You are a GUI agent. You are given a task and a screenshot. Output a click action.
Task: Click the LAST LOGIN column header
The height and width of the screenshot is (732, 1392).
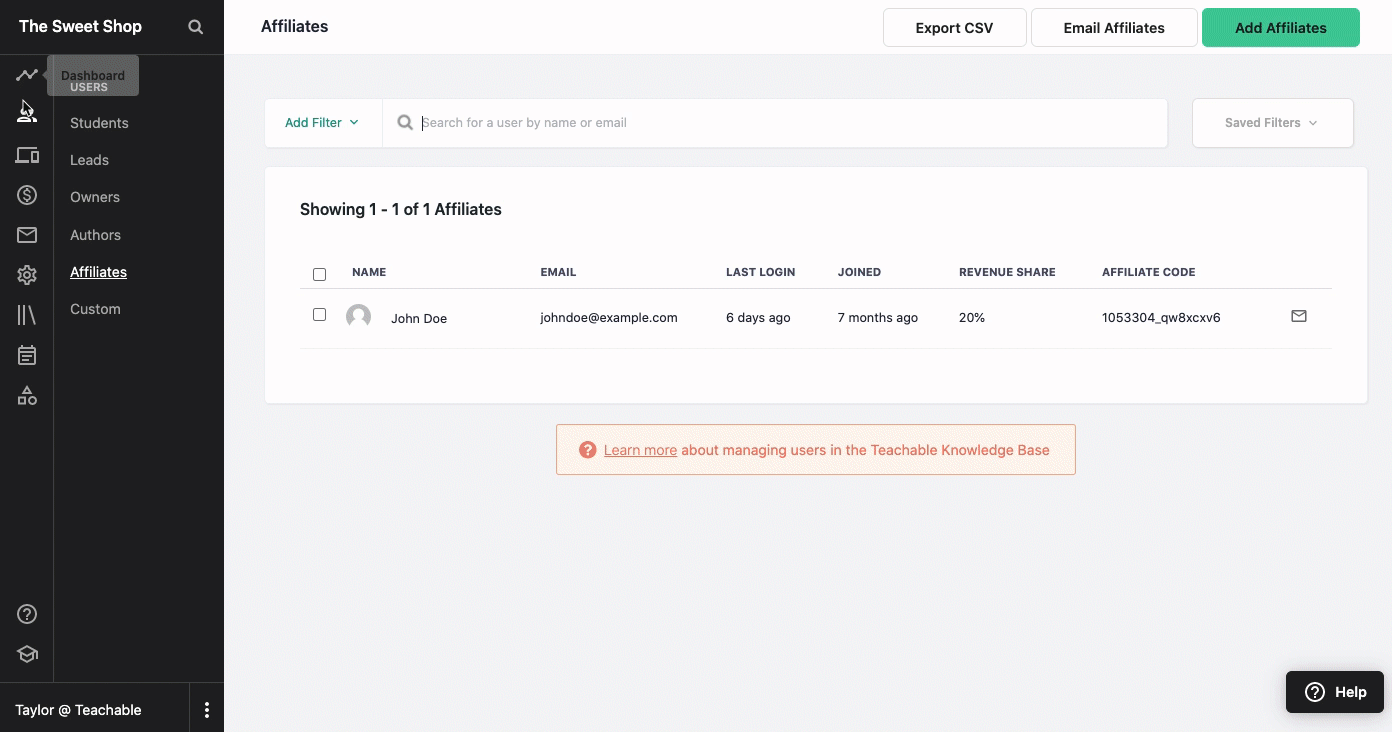pyautogui.click(x=761, y=272)
